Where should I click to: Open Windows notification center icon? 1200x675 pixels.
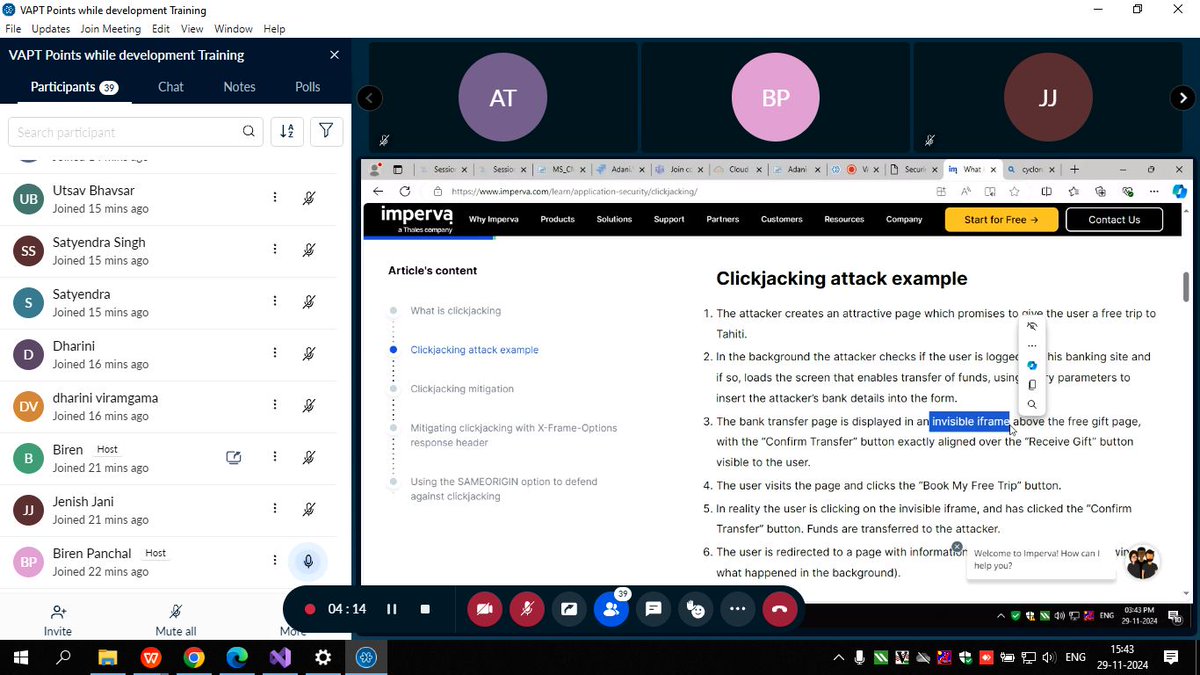click(1171, 657)
